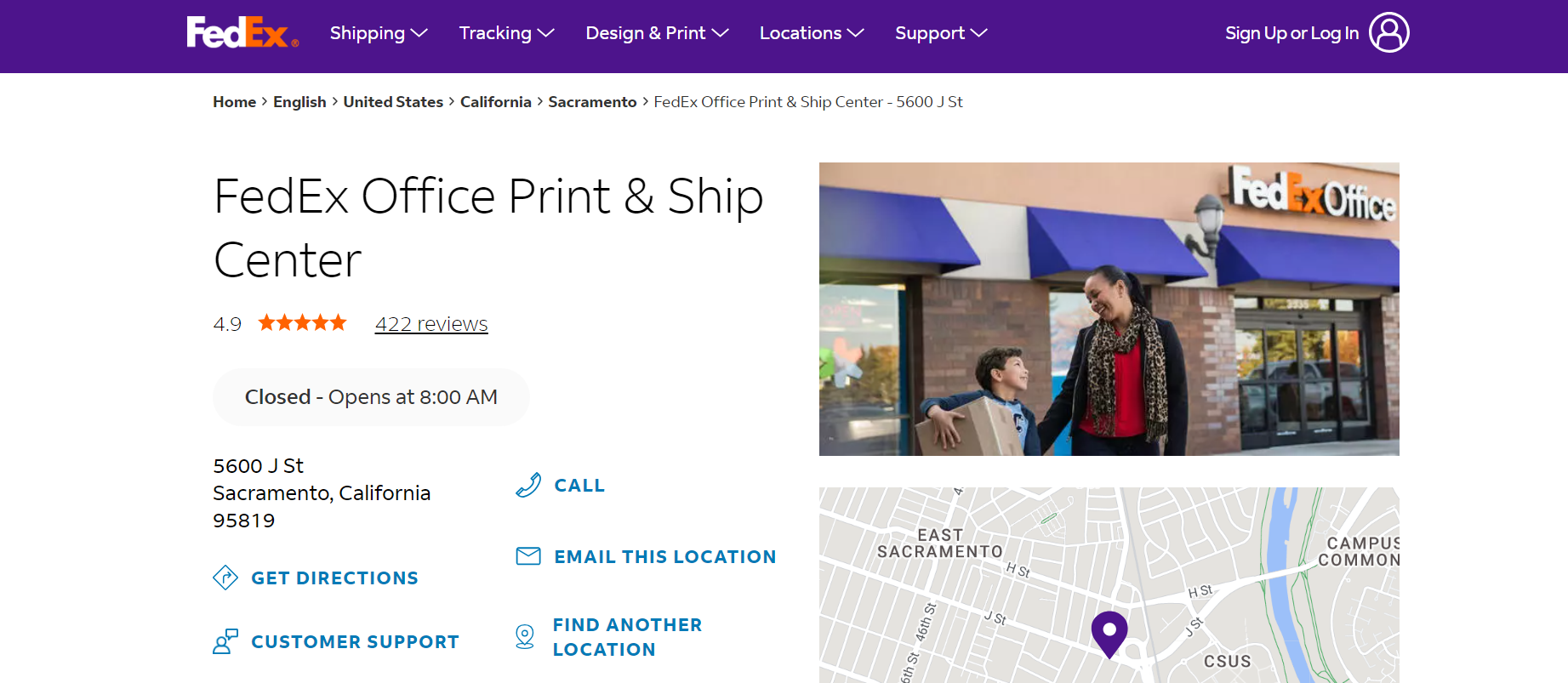Open the Locations menu
The width and height of the screenshot is (1568, 683).
tap(812, 33)
